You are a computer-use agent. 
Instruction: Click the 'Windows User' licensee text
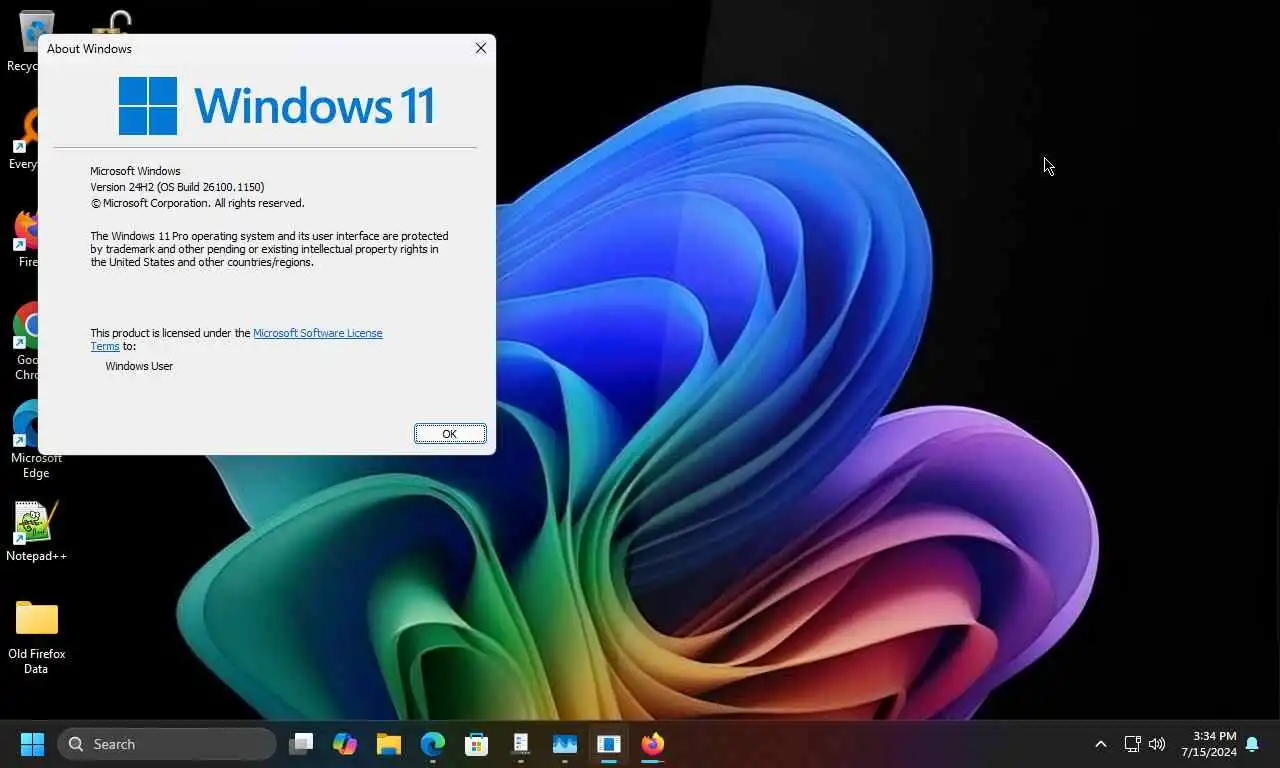point(139,366)
